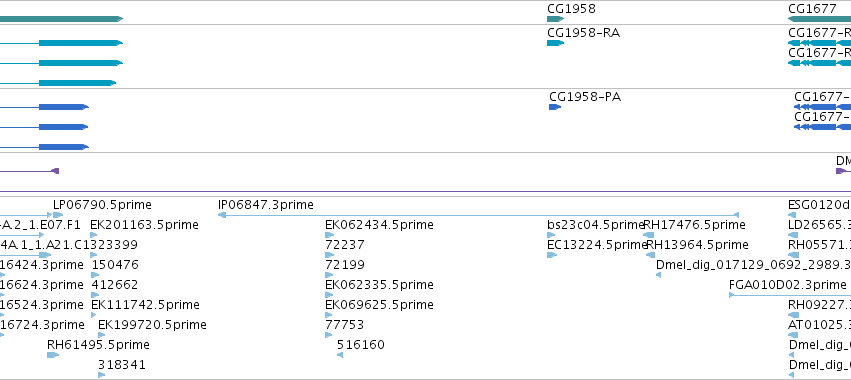
Task: Open the FGA010D02.3prime feature label
Action: tap(788, 284)
